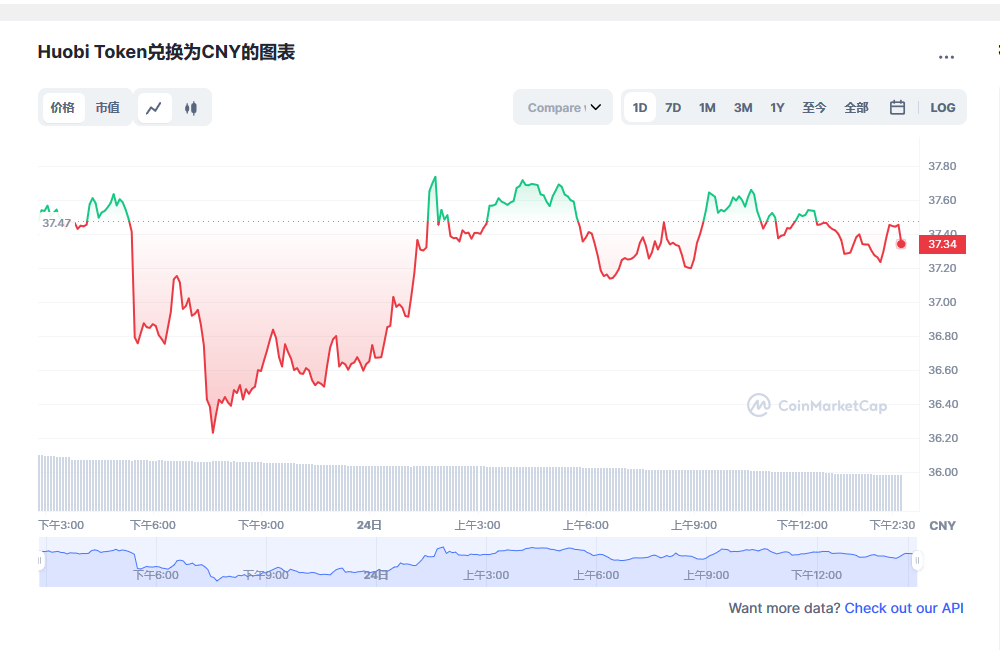Screen dimensions: 1000x650
Task: Click the chart title Huobi Token兑换为CNY的图表
Action: click(166, 52)
